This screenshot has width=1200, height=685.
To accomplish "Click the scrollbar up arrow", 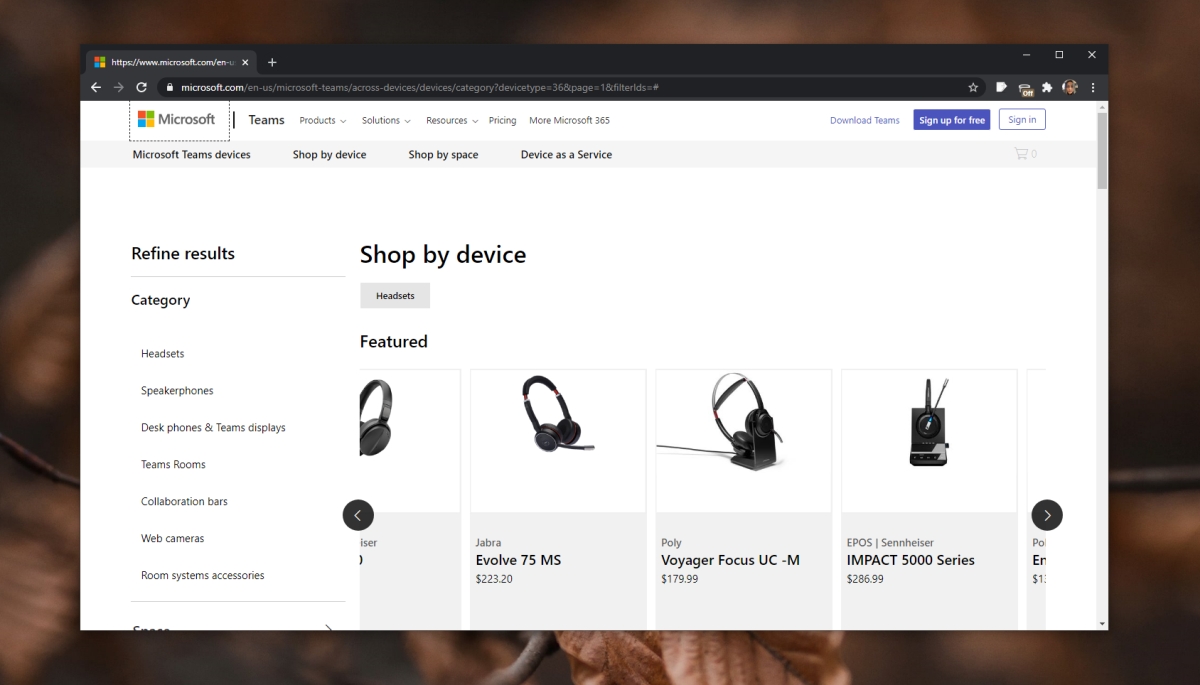I will coord(1102,106).
